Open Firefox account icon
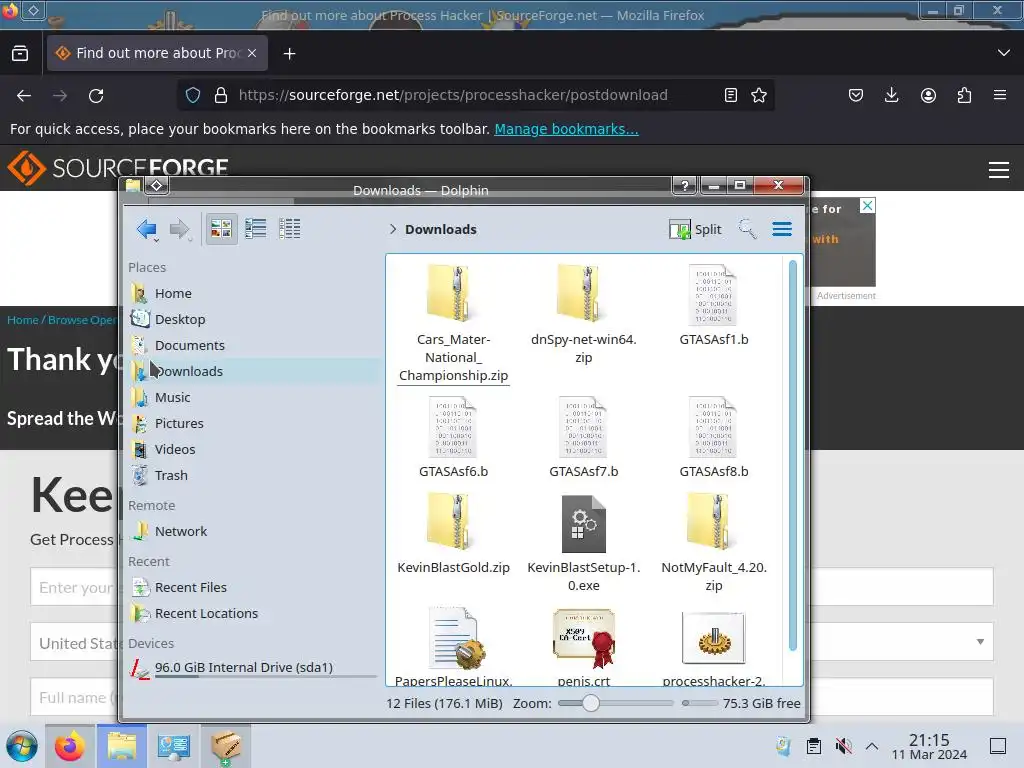 928,96
